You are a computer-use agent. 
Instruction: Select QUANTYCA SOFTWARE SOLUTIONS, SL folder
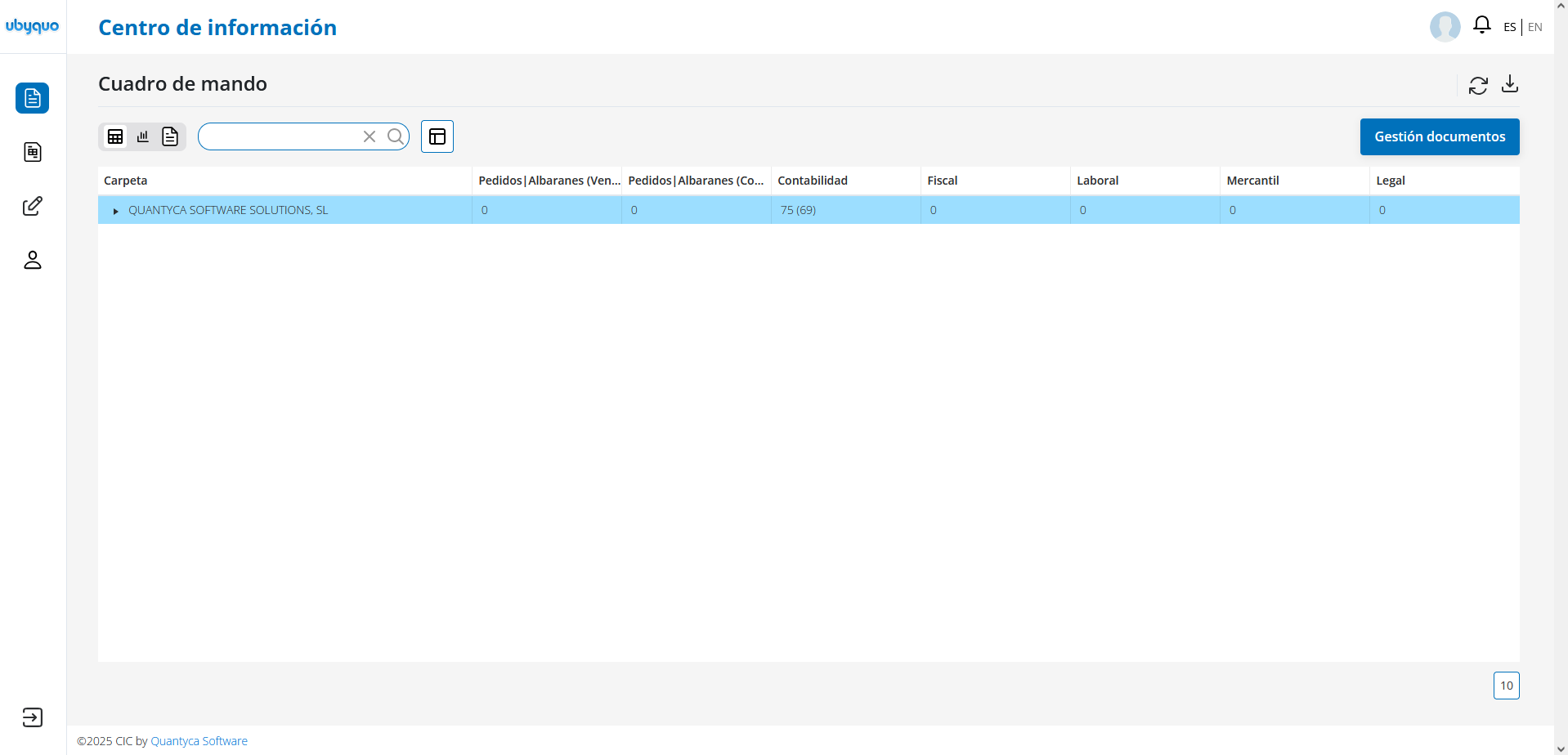pyautogui.click(x=228, y=210)
